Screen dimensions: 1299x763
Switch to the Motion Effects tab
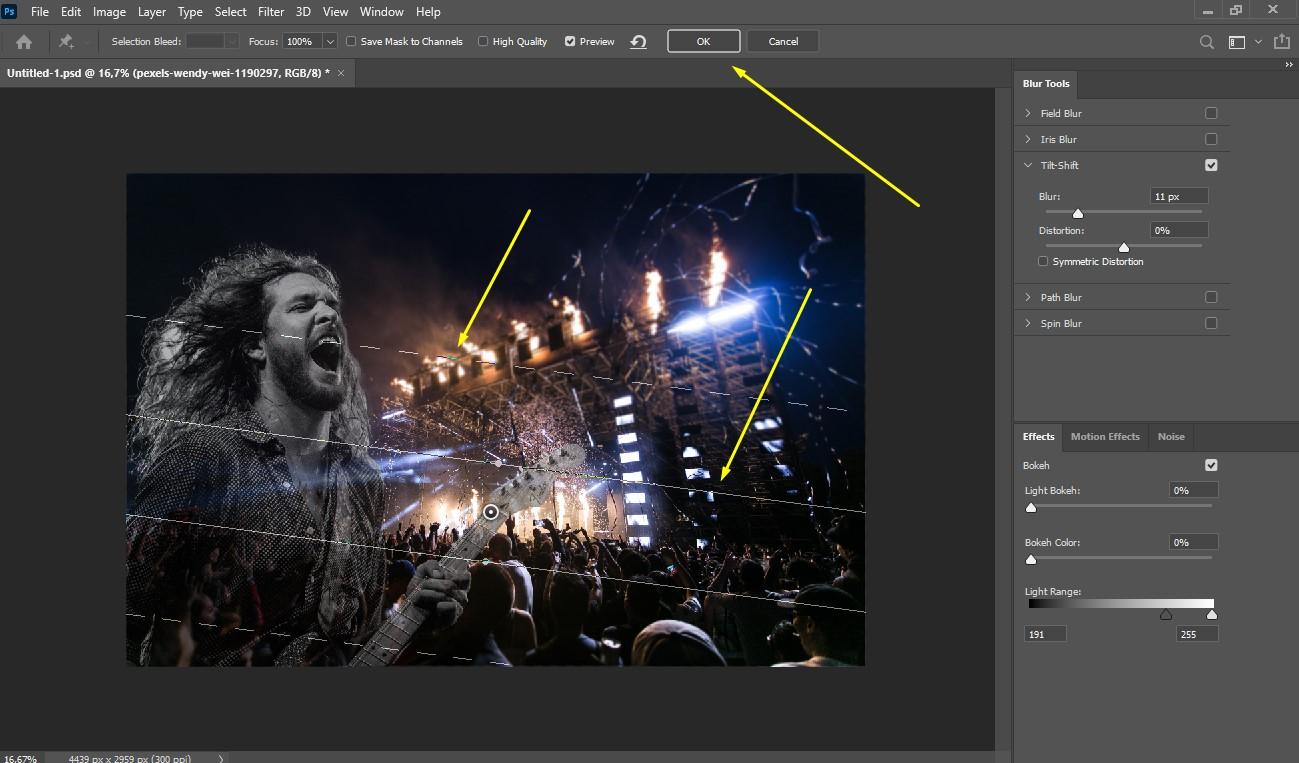point(1104,436)
